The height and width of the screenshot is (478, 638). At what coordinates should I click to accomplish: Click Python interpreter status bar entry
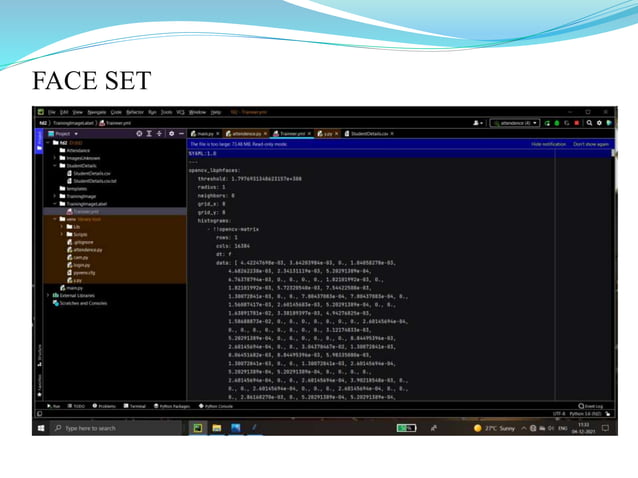[x=585, y=414]
